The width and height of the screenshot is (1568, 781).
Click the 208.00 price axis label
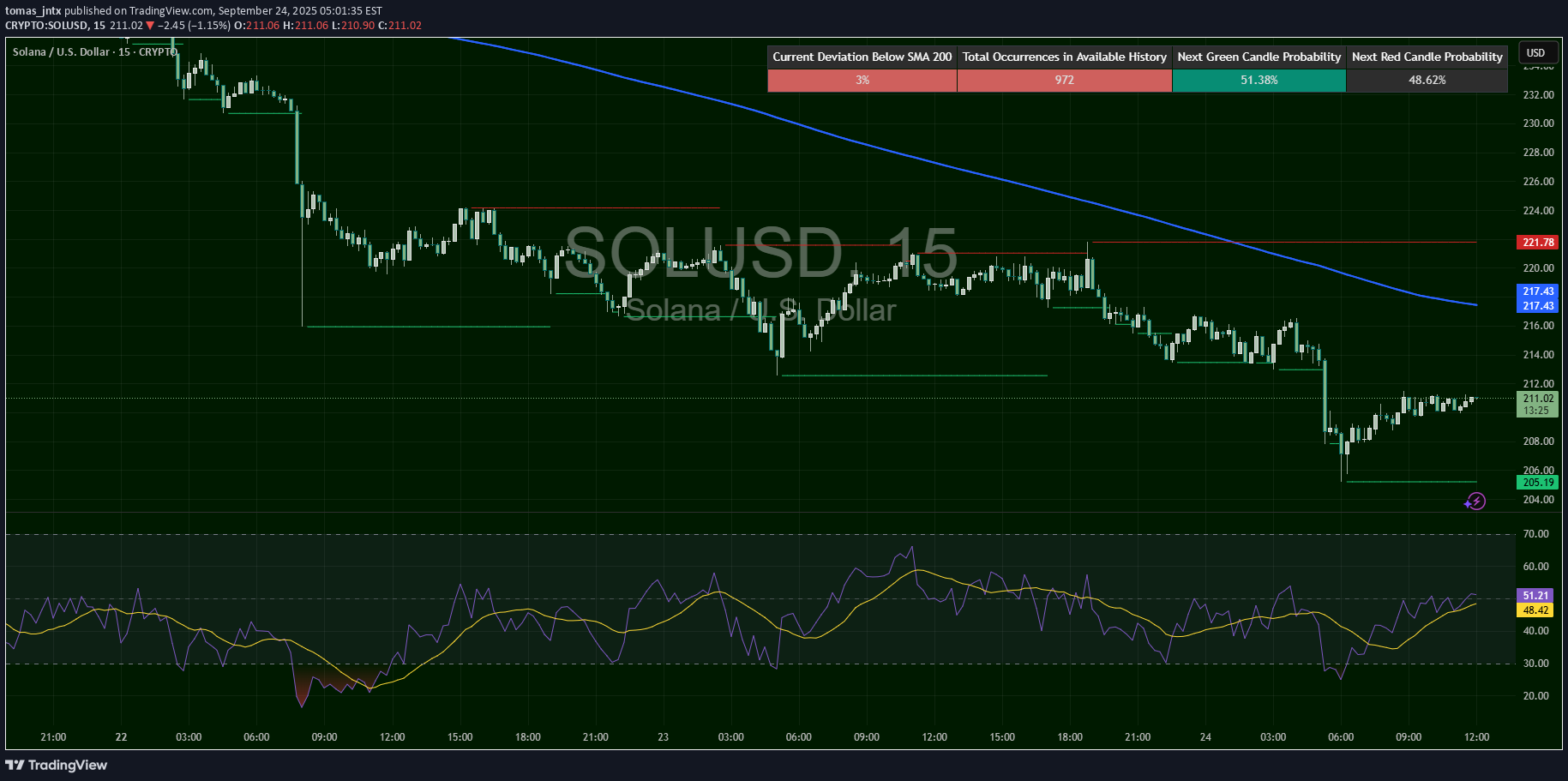(x=1538, y=442)
